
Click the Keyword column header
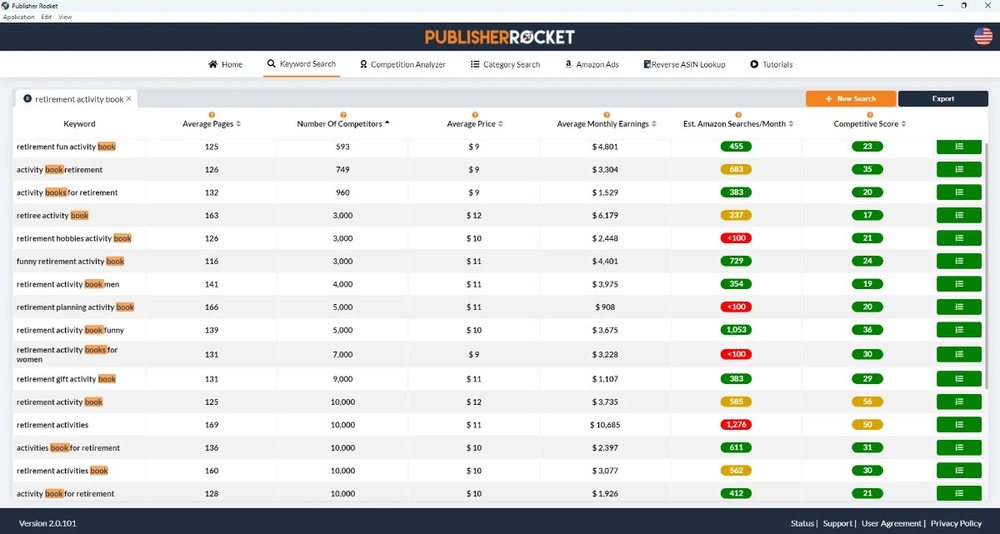click(80, 124)
